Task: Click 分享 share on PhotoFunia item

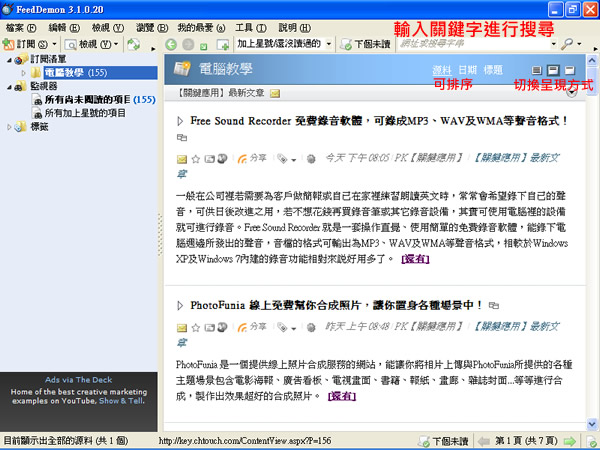Action: click(x=252, y=327)
